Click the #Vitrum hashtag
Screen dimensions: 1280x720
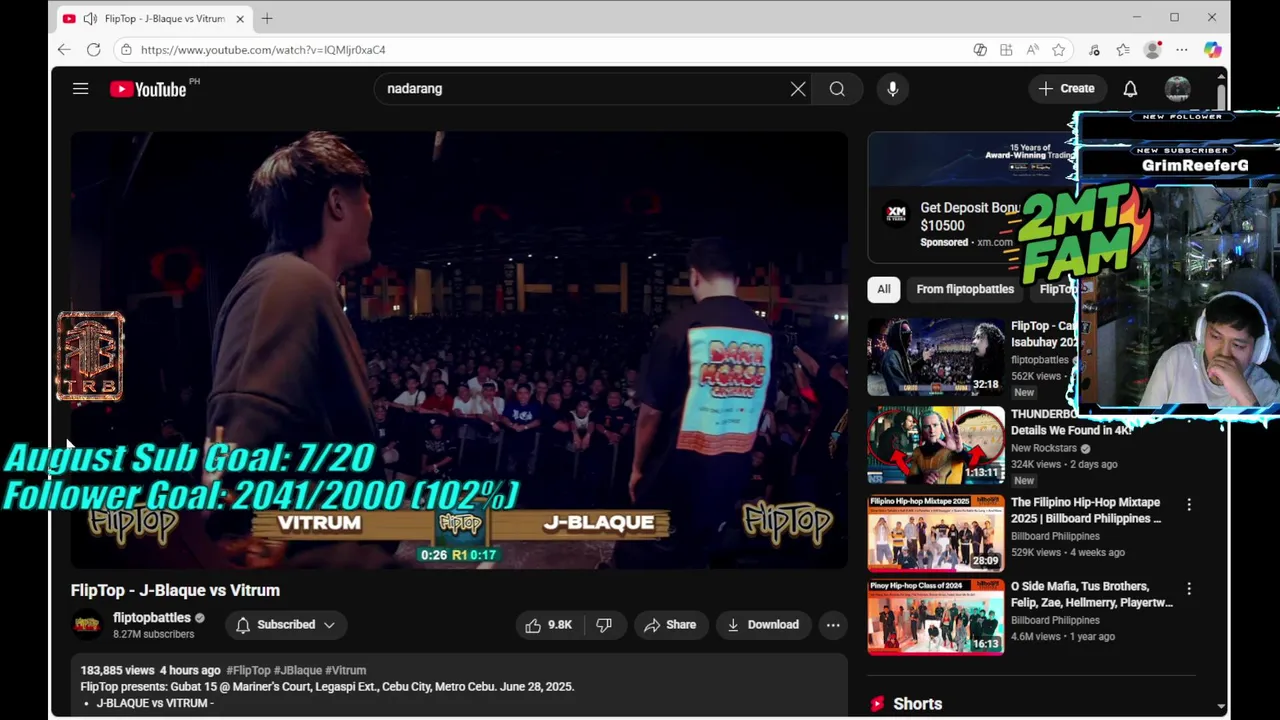[346, 671]
